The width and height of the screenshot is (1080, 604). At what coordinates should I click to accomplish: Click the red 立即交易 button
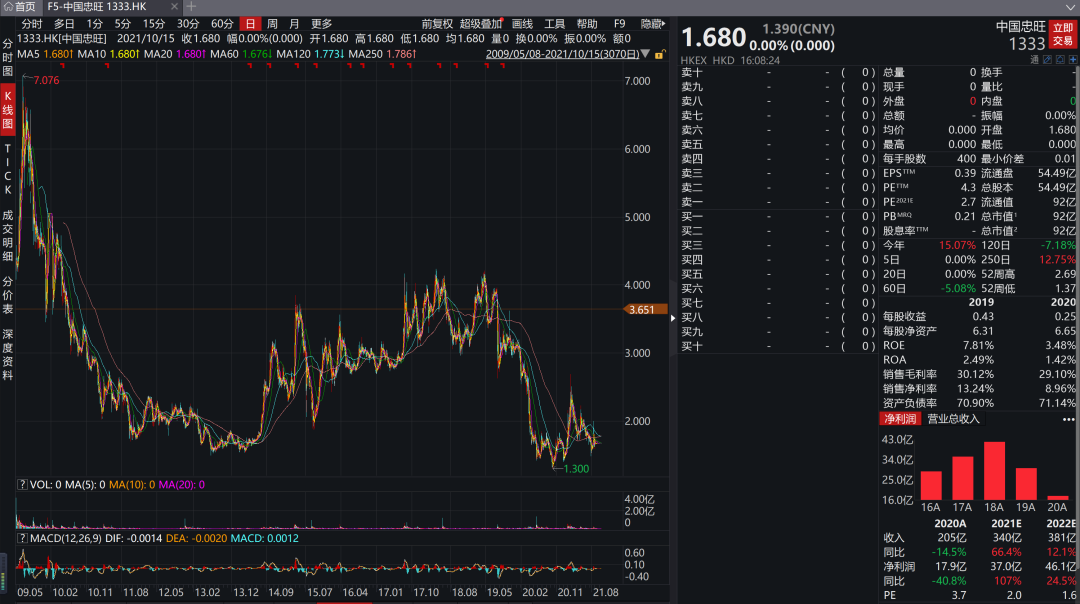click(x=1062, y=34)
